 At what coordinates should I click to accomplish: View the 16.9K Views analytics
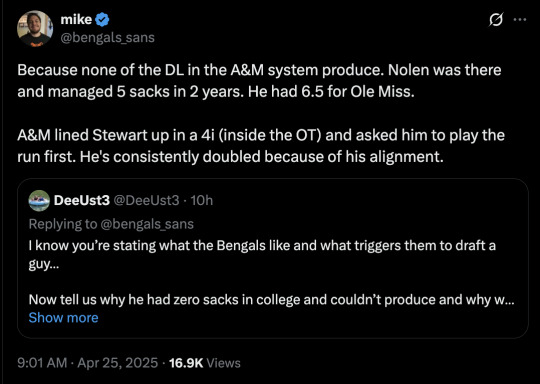pyautogui.click(x=205, y=363)
